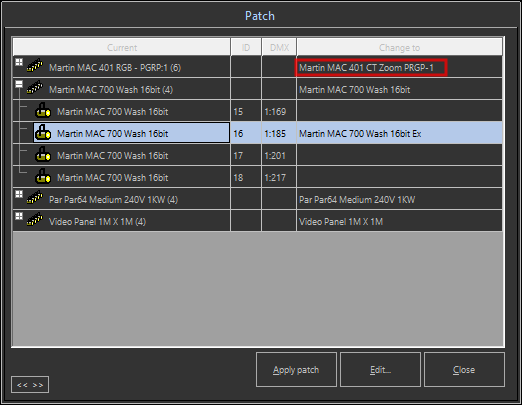Select Martin MAC 700 Wash 16bit (4) group row
Screen dimensions: 522x405
(x=257, y=89)
